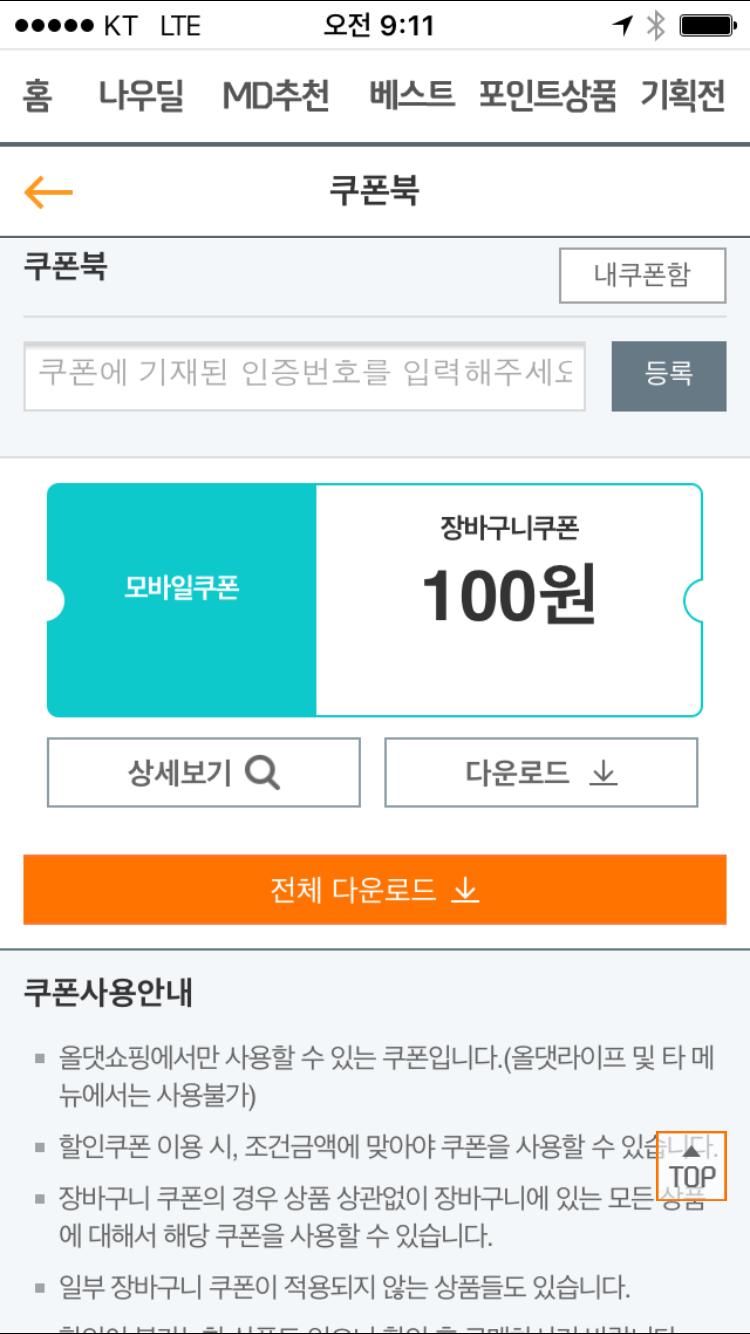
Task: Tap the arrow icon on 전체 다운로드
Action: (465, 889)
